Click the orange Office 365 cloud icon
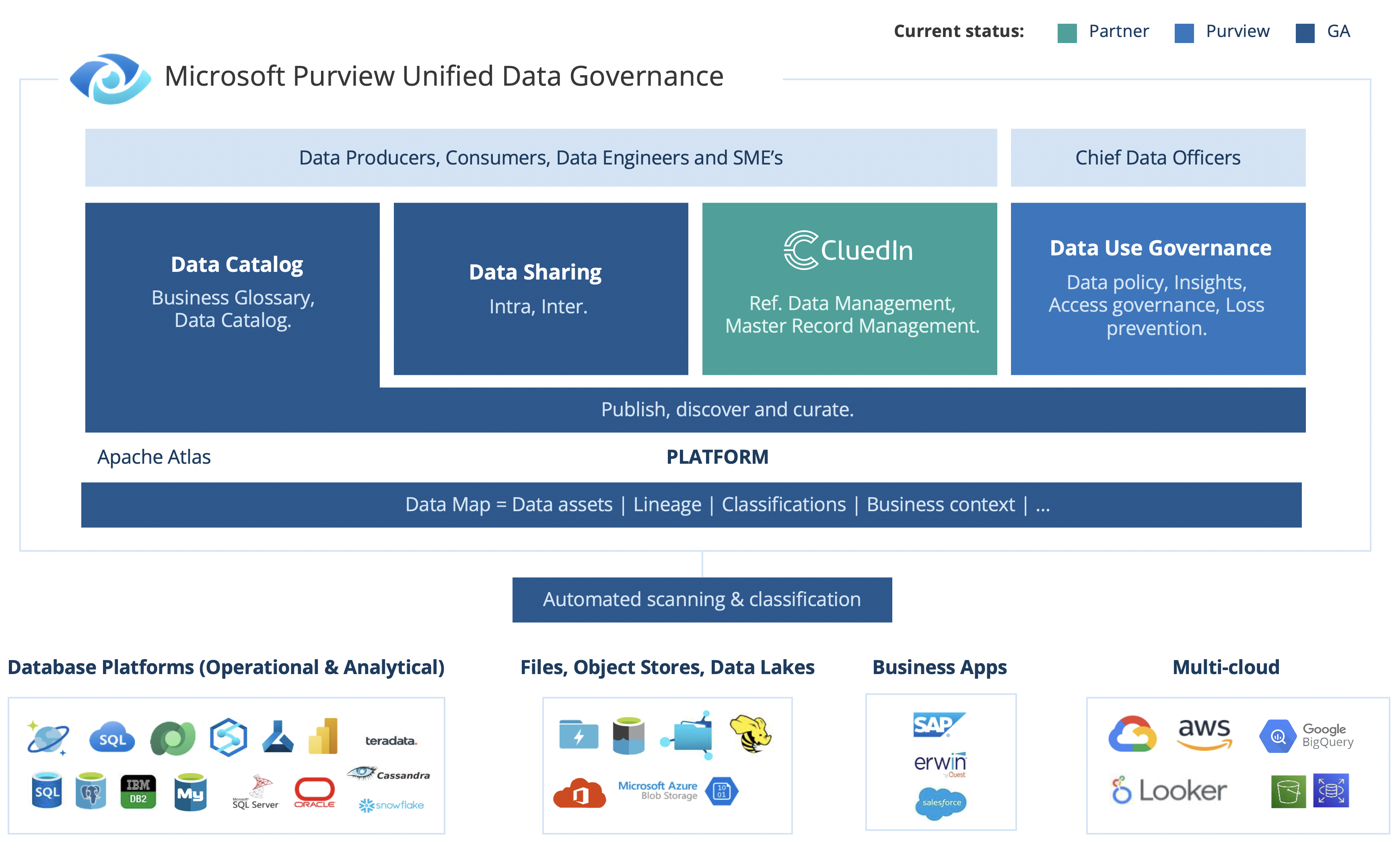This screenshot has height=843, width=1400. coord(580,793)
